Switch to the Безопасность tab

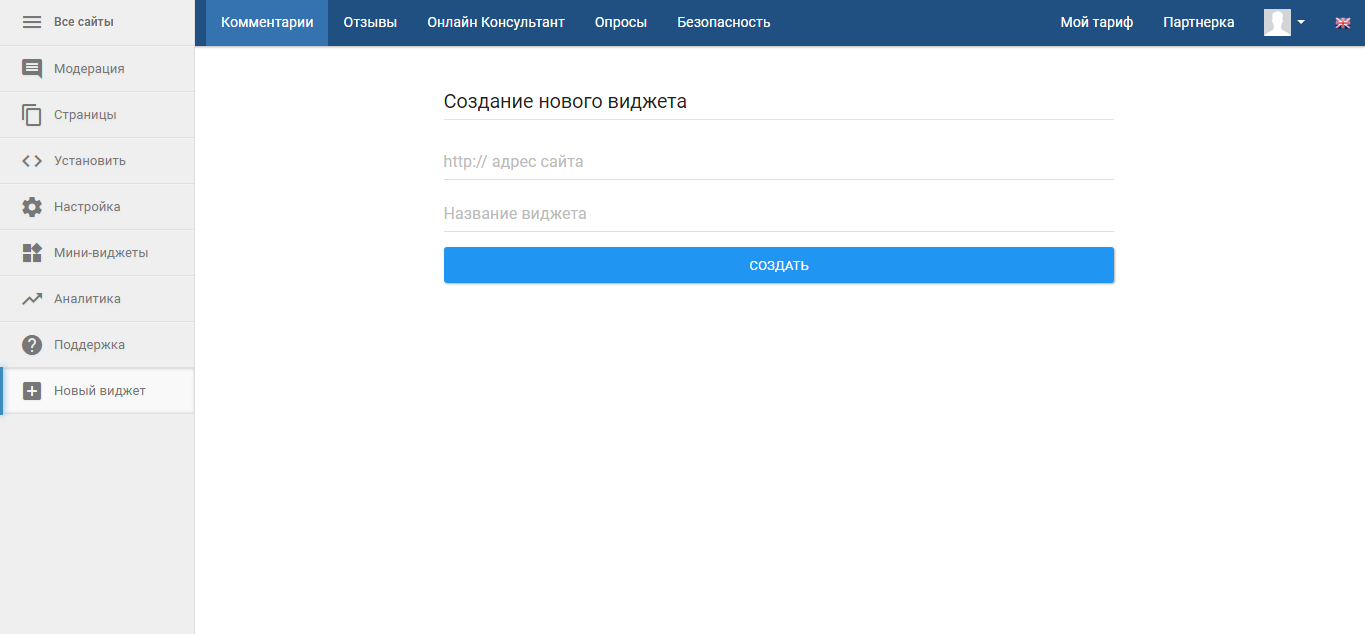coord(724,21)
